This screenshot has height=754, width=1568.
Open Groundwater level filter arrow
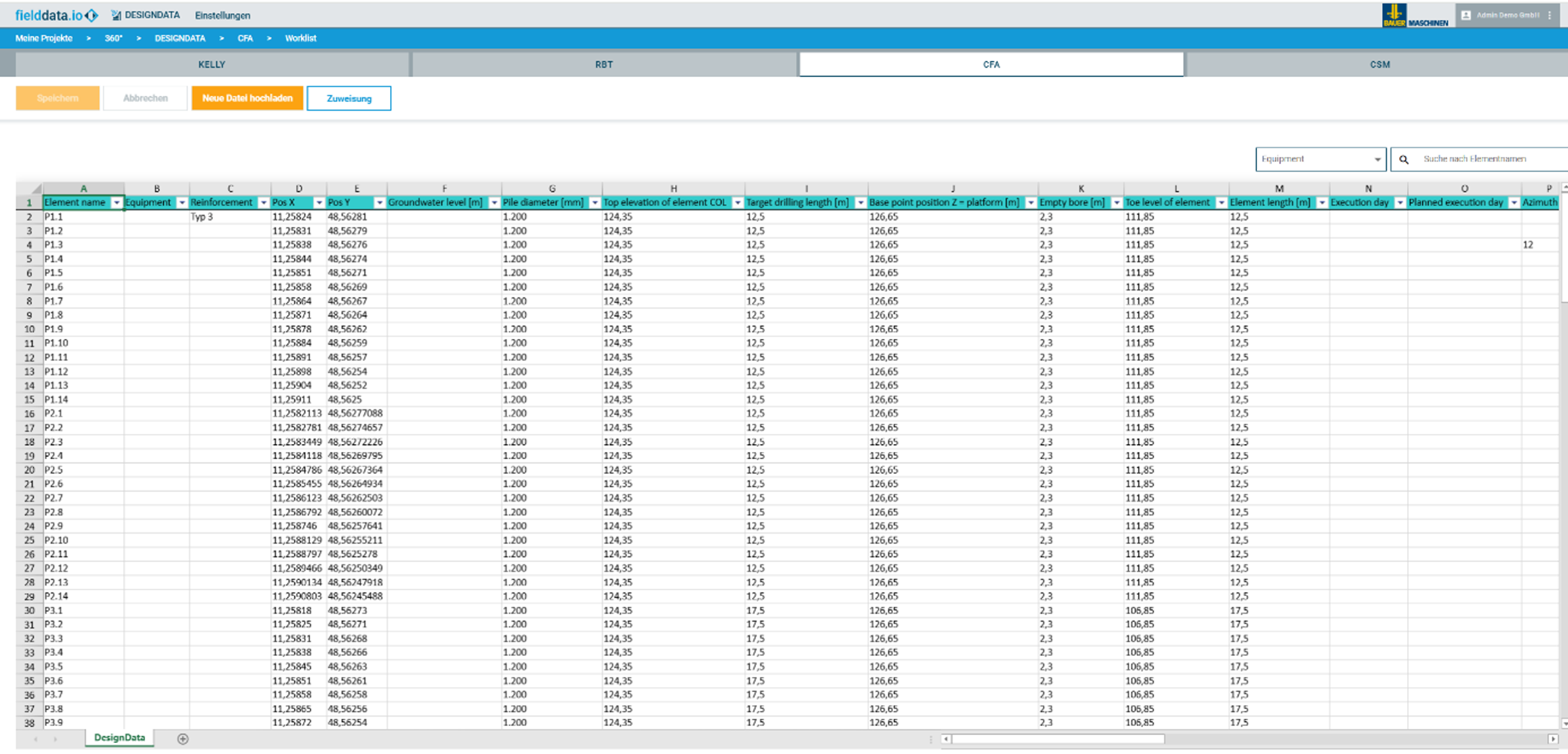(x=494, y=203)
